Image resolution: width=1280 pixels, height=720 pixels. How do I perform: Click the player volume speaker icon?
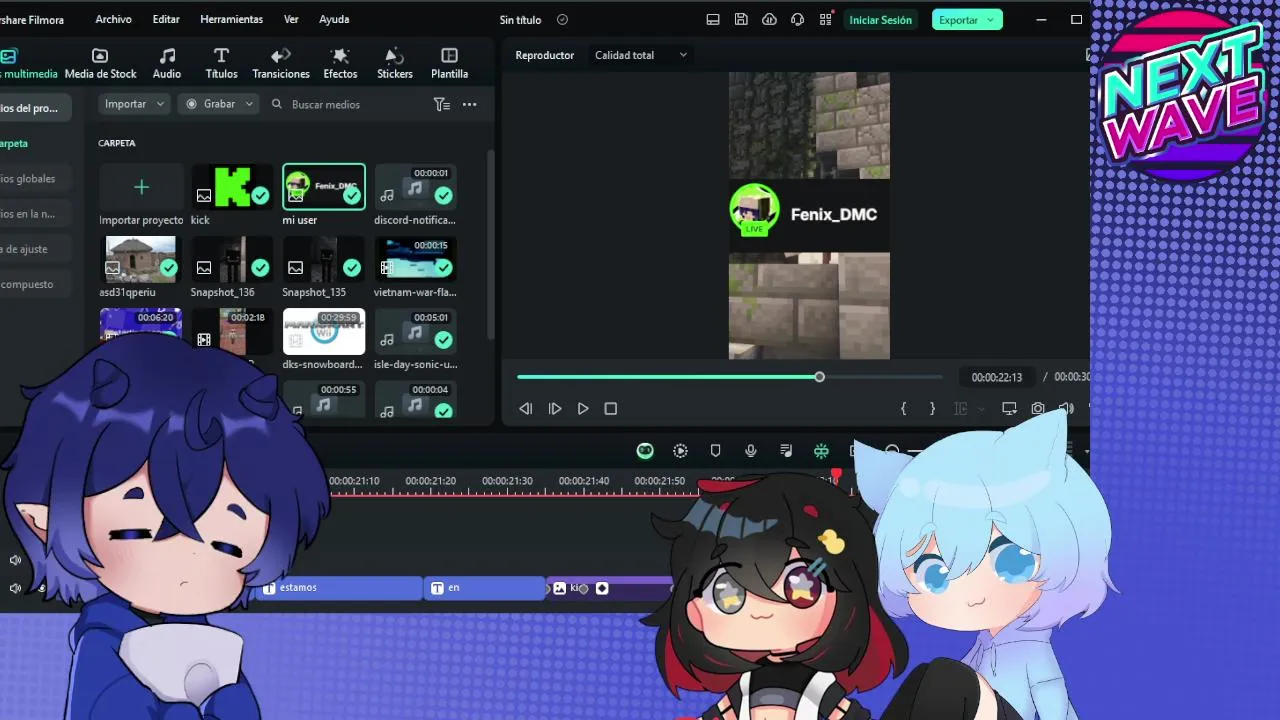1066,408
